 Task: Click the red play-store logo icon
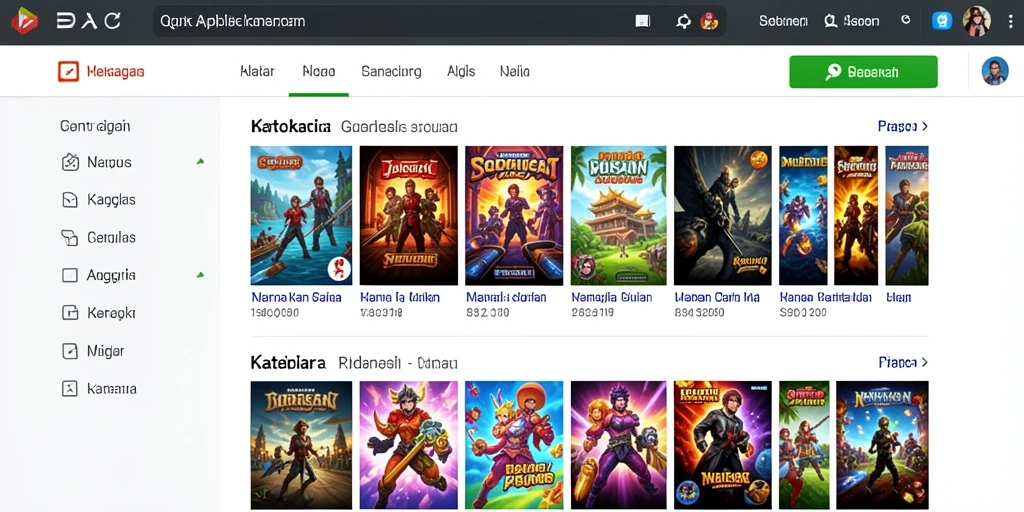pos(24,21)
